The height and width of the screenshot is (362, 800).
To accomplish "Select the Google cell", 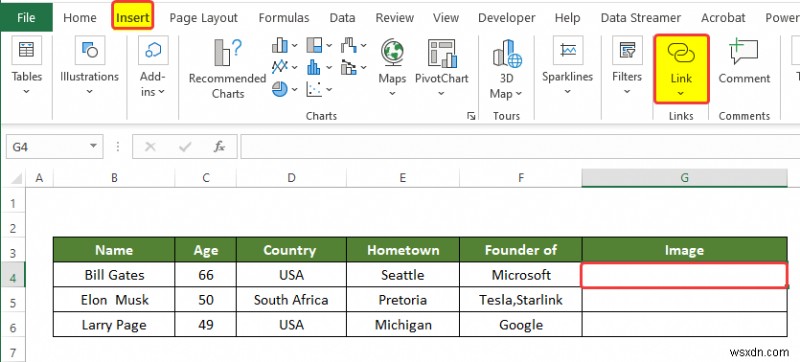I will coord(521,325).
